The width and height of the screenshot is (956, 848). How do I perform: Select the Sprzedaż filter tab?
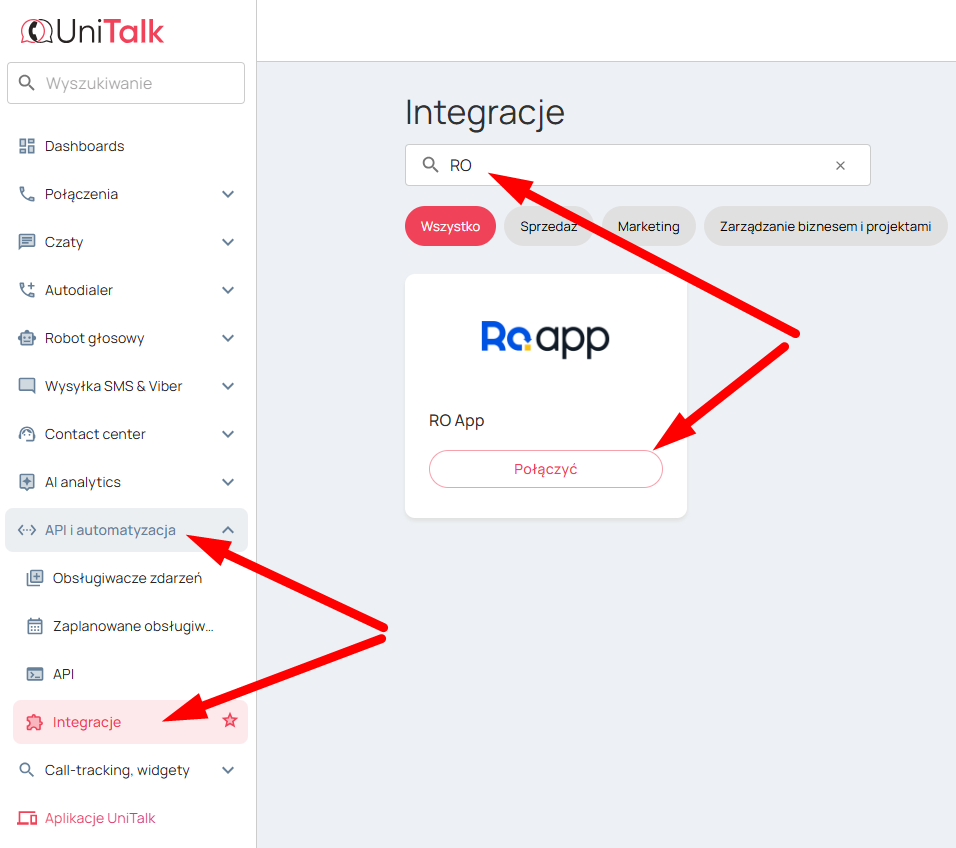pyautogui.click(x=548, y=226)
